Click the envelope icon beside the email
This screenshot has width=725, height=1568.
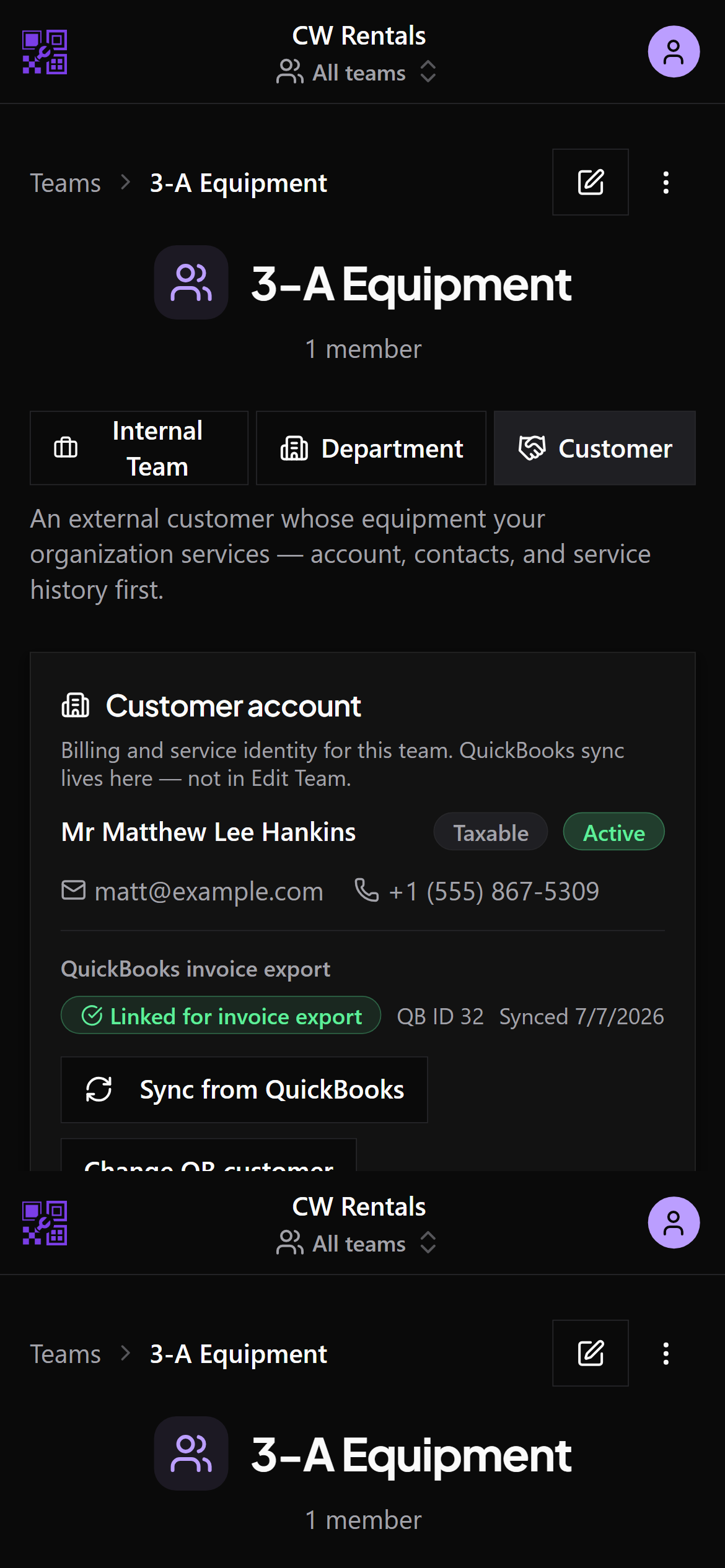(x=74, y=891)
